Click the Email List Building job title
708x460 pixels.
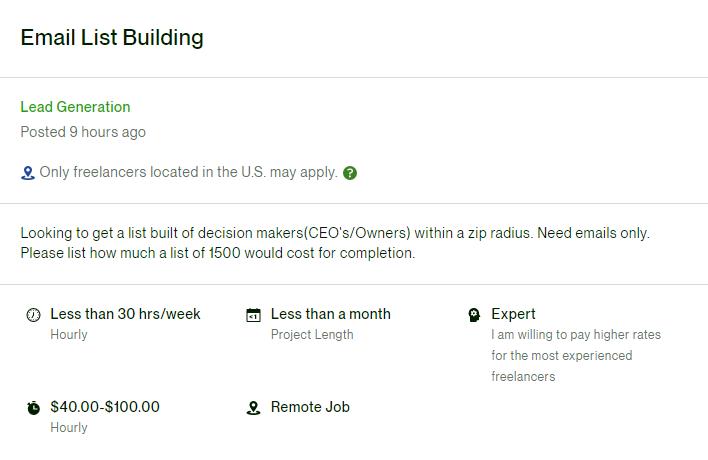112,38
